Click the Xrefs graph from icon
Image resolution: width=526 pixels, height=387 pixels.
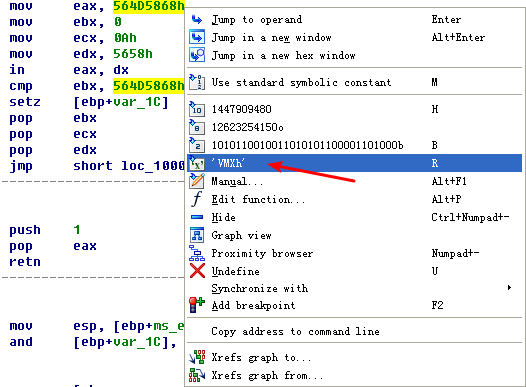click(197, 375)
